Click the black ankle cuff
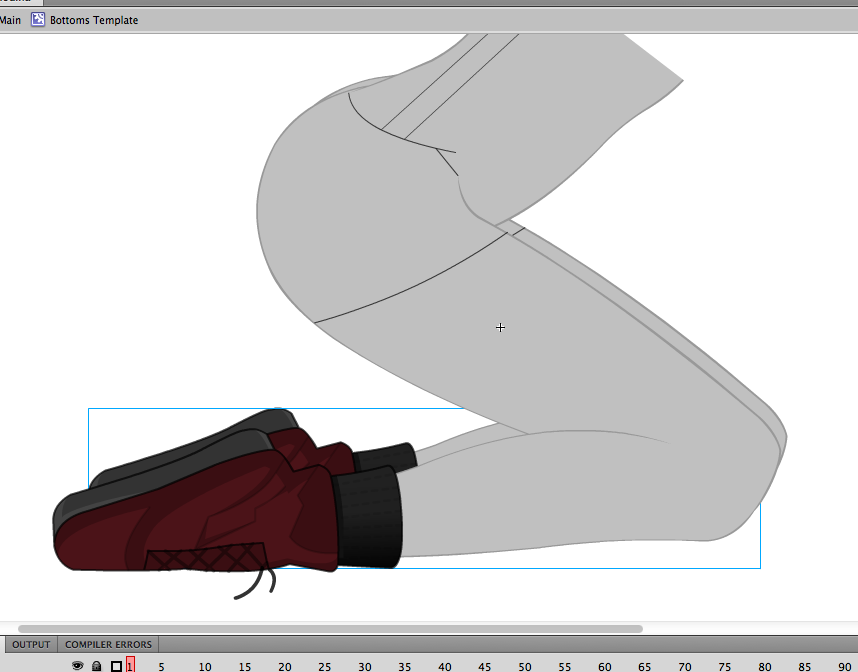This screenshot has height=672, width=858. pyautogui.click(x=367, y=515)
